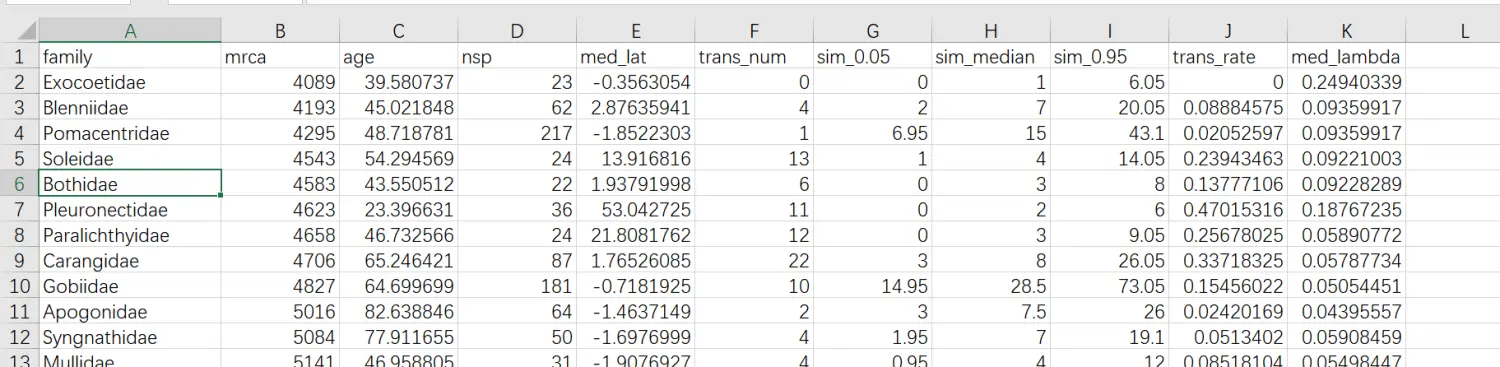The width and height of the screenshot is (1500, 367).
Task: Select row 10 header
Action: point(19,286)
